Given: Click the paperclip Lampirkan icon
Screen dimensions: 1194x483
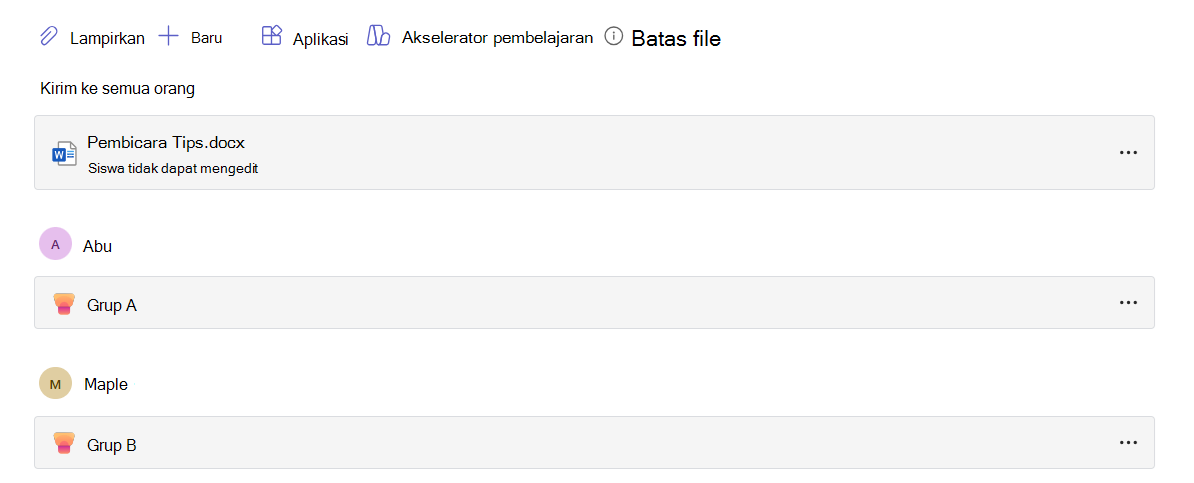Looking at the screenshot, I should pyautogui.click(x=49, y=37).
